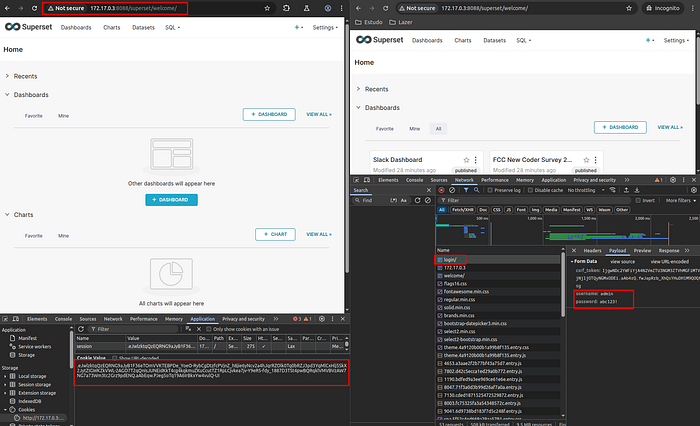Collapse Charts section in left window

7,214
